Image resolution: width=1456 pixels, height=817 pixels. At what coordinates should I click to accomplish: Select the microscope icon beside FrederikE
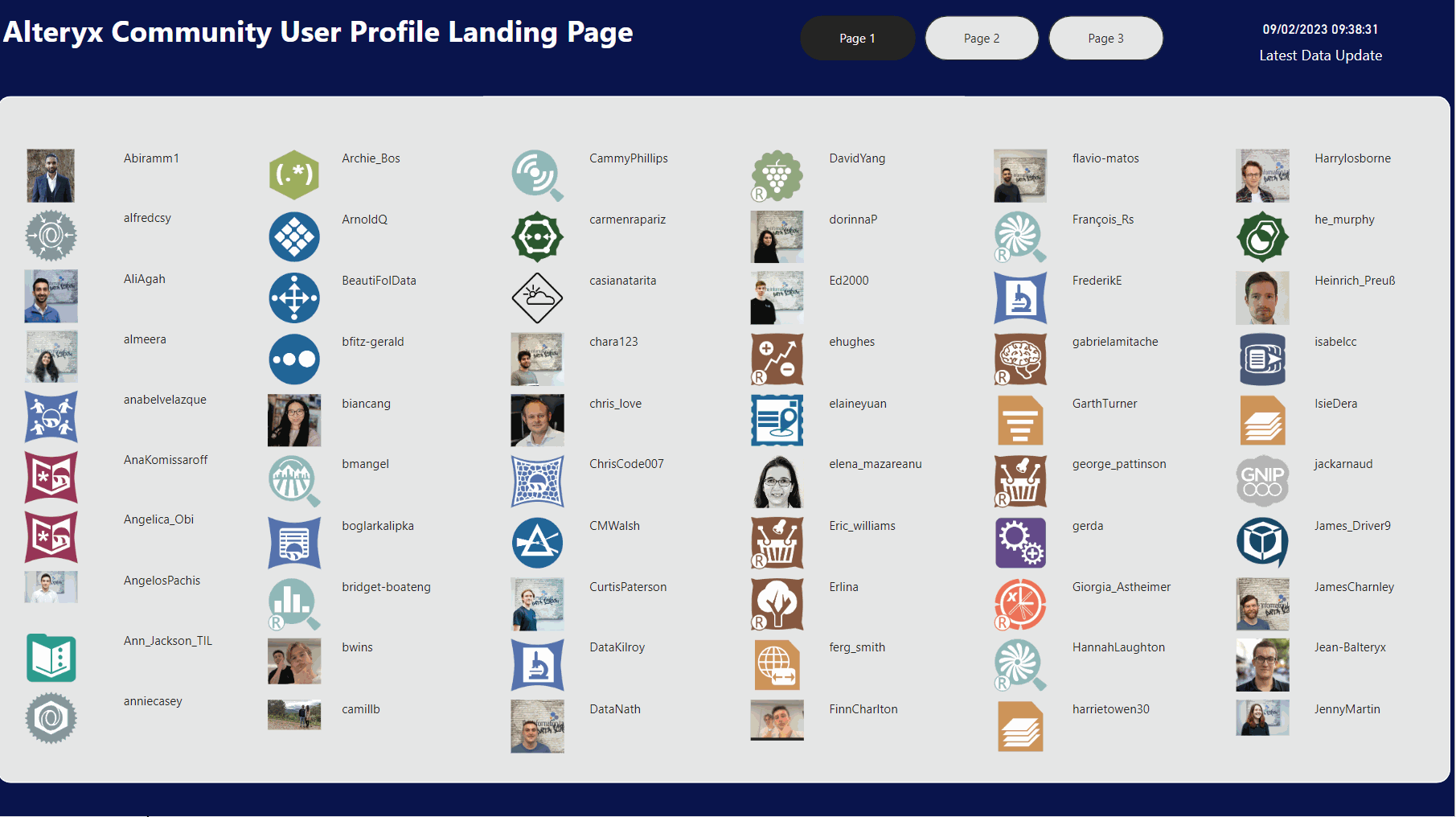click(x=1020, y=298)
